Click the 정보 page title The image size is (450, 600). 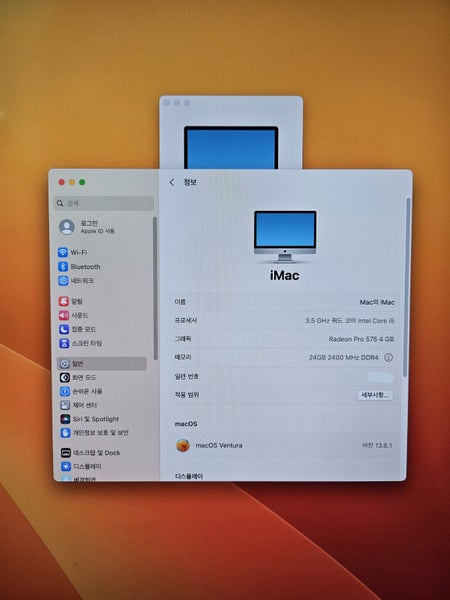(x=190, y=182)
